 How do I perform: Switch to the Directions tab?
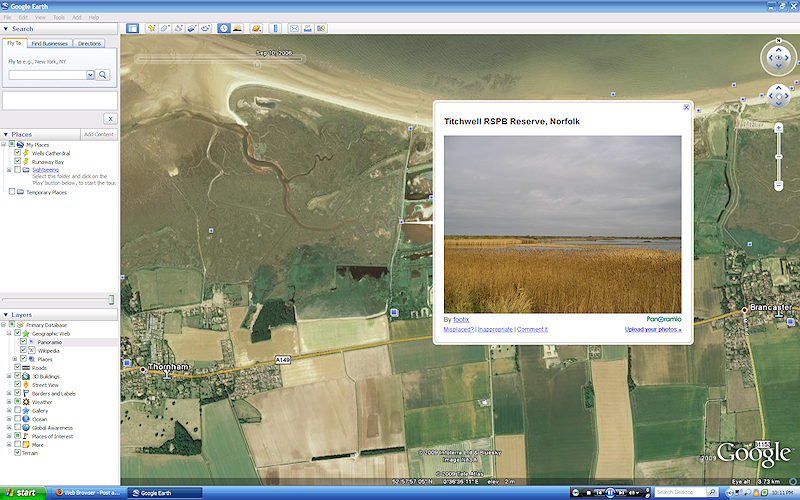tap(89, 44)
